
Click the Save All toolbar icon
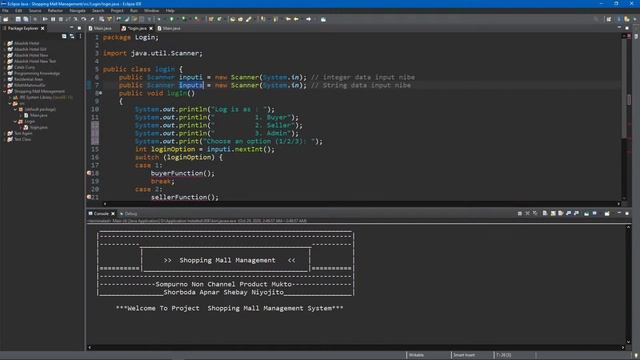(26, 19)
